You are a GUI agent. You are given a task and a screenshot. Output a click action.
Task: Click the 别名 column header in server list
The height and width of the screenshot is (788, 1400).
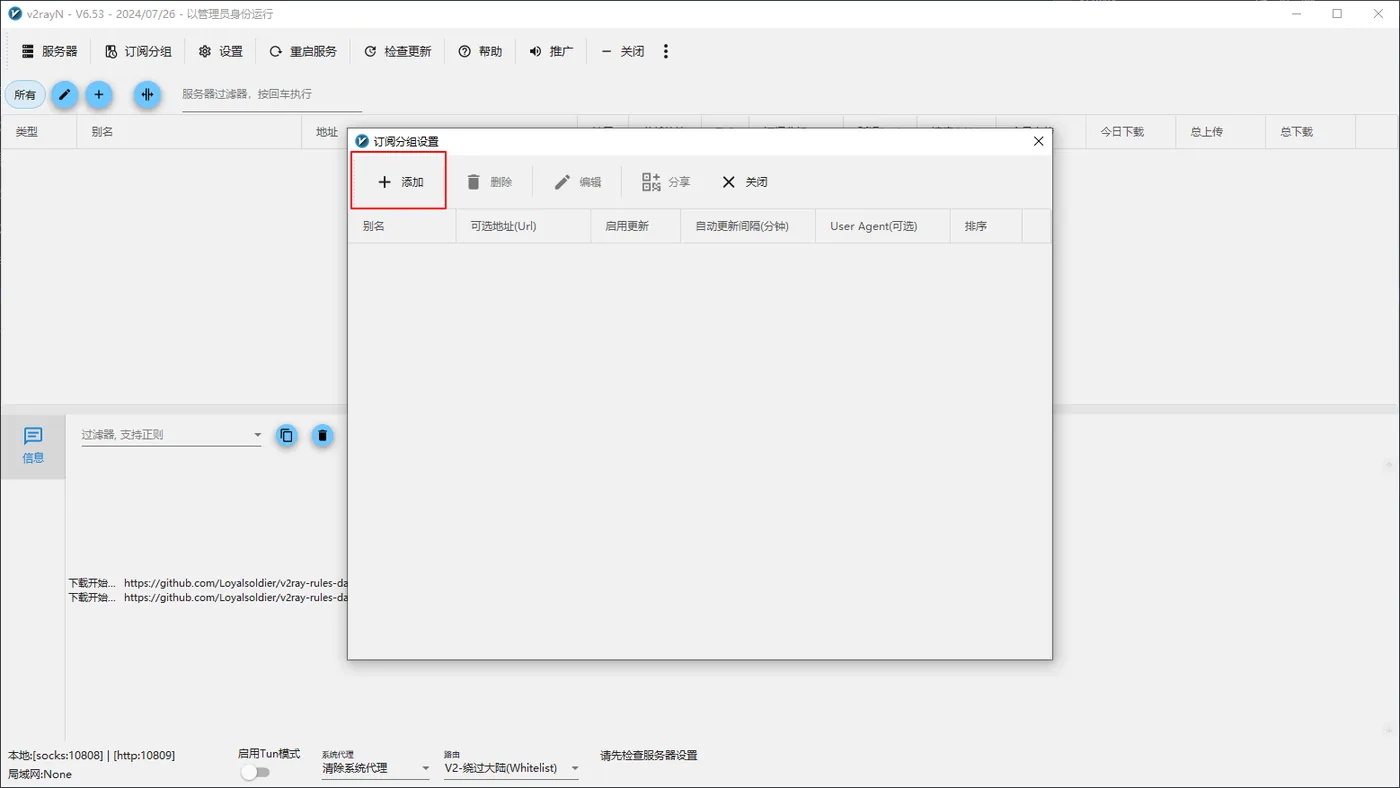pyautogui.click(x=189, y=132)
